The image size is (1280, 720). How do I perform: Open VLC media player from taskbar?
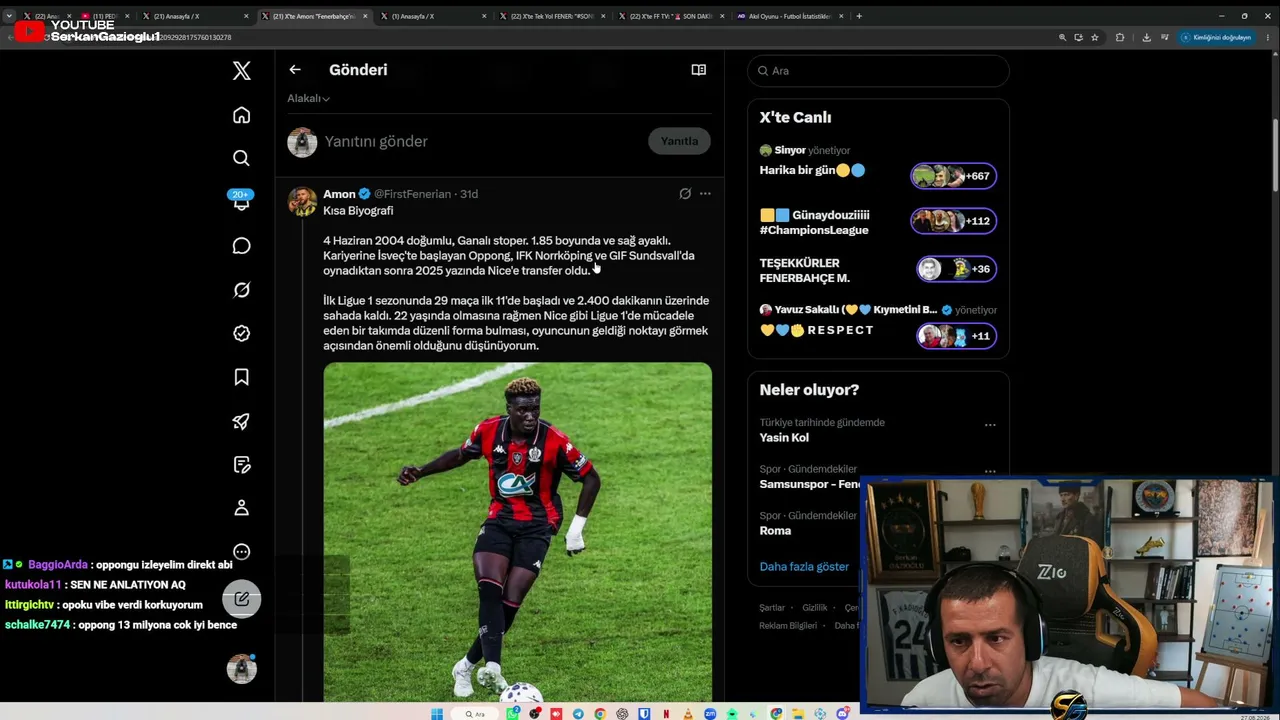point(688,714)
